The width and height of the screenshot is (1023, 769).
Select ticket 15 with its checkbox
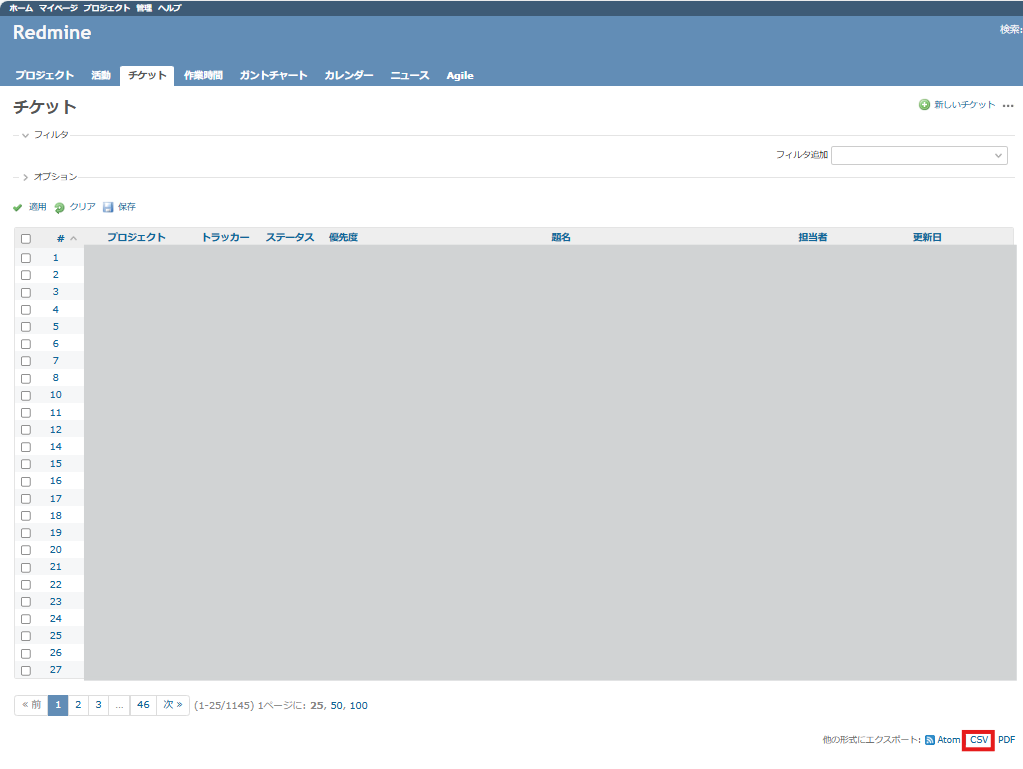pyautogui.click(x=25, y=463)
